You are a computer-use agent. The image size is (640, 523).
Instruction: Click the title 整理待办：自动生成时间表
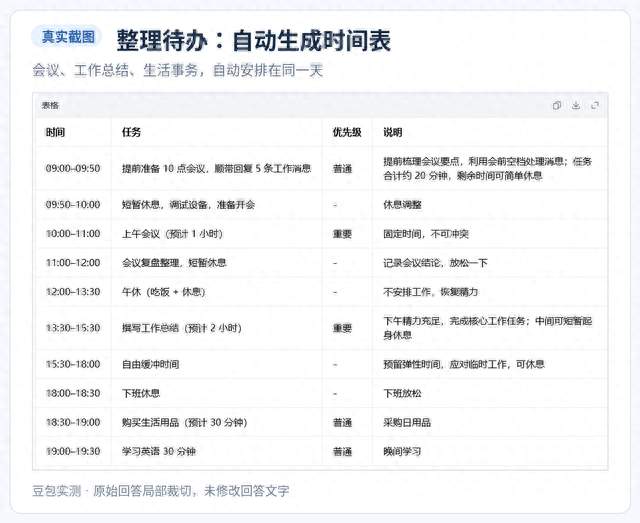pyautogui.click(x=254, y=40)
